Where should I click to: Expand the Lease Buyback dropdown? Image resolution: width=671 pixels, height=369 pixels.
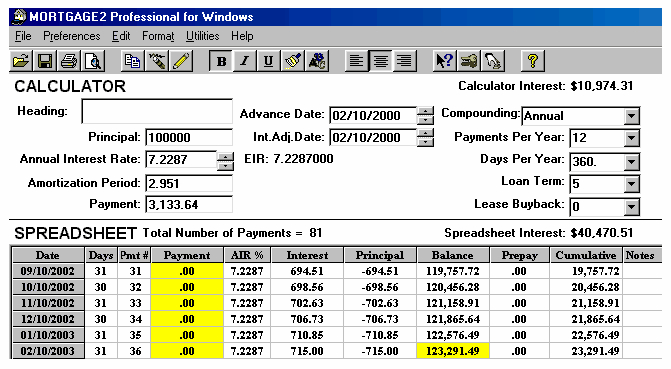[631, 207]
